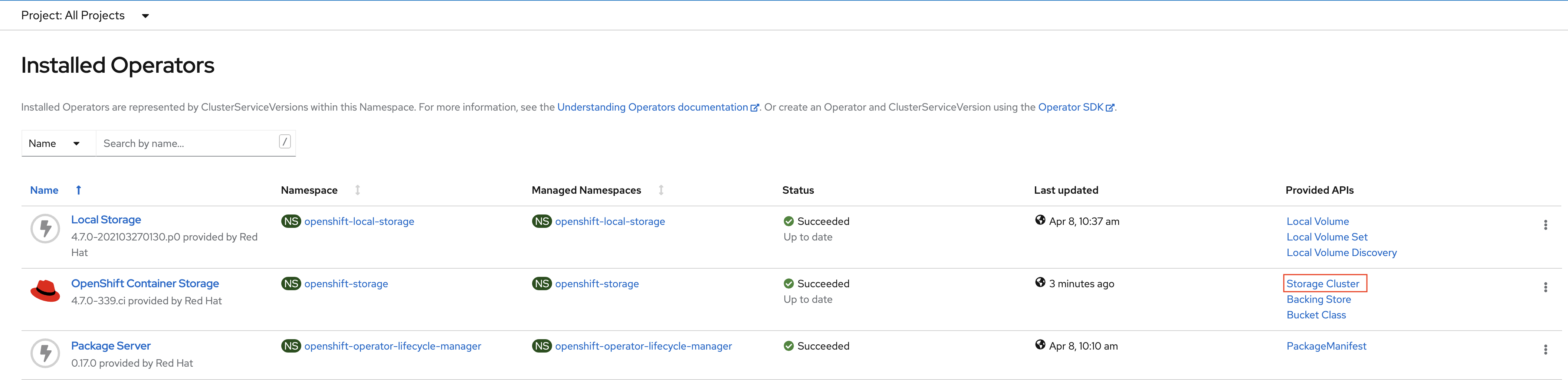Click the Managed Namespaces column sort icon
The width and height of the screenshot is (1568, 380).
pyautogui.click(x=661, y=190)
